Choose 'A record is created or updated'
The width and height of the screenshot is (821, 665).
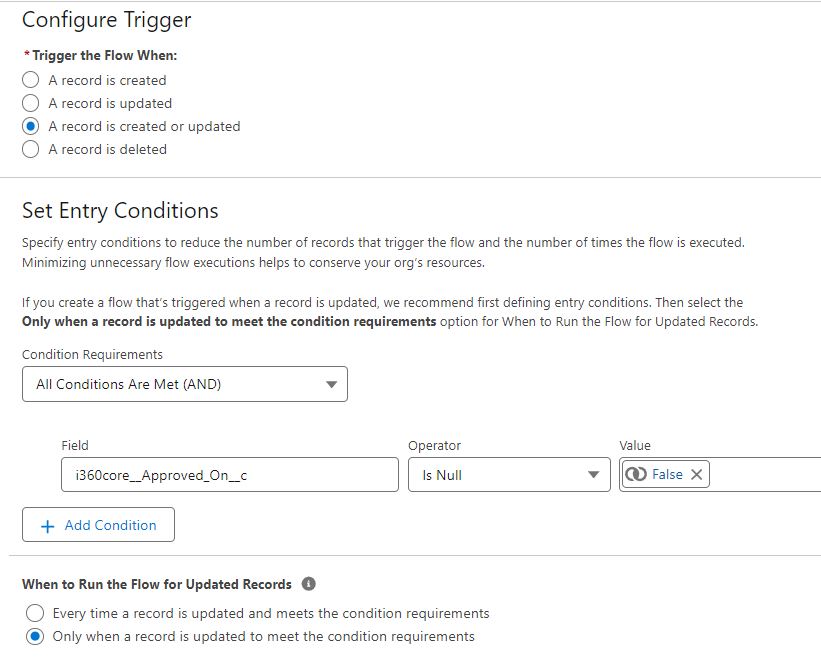pyautogui.click(x=30, y=126)
